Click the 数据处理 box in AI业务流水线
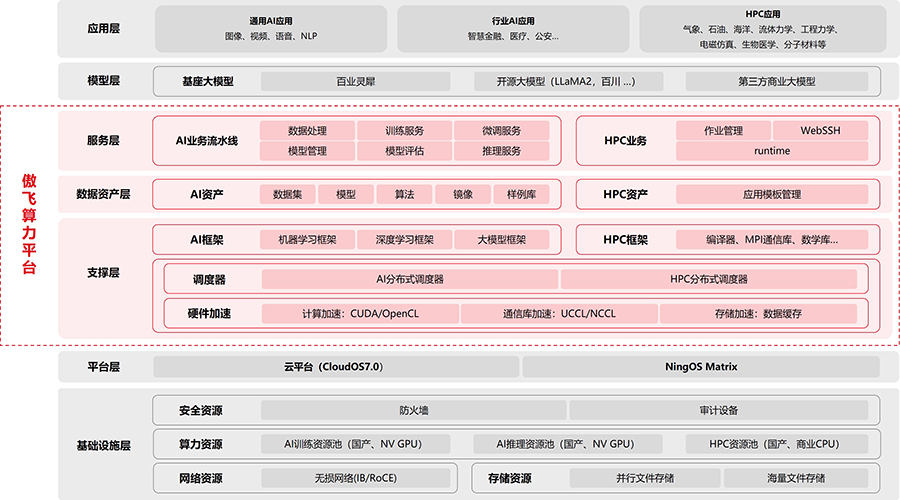Screen dimensions: 900x500 coord(307,131)
